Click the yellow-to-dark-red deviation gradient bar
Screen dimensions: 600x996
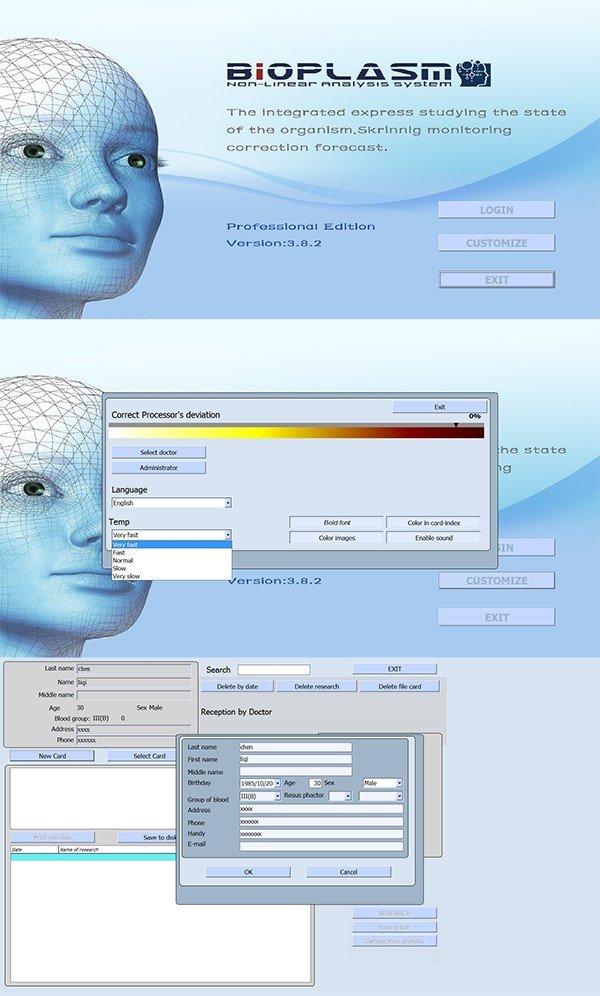(296, 433)
